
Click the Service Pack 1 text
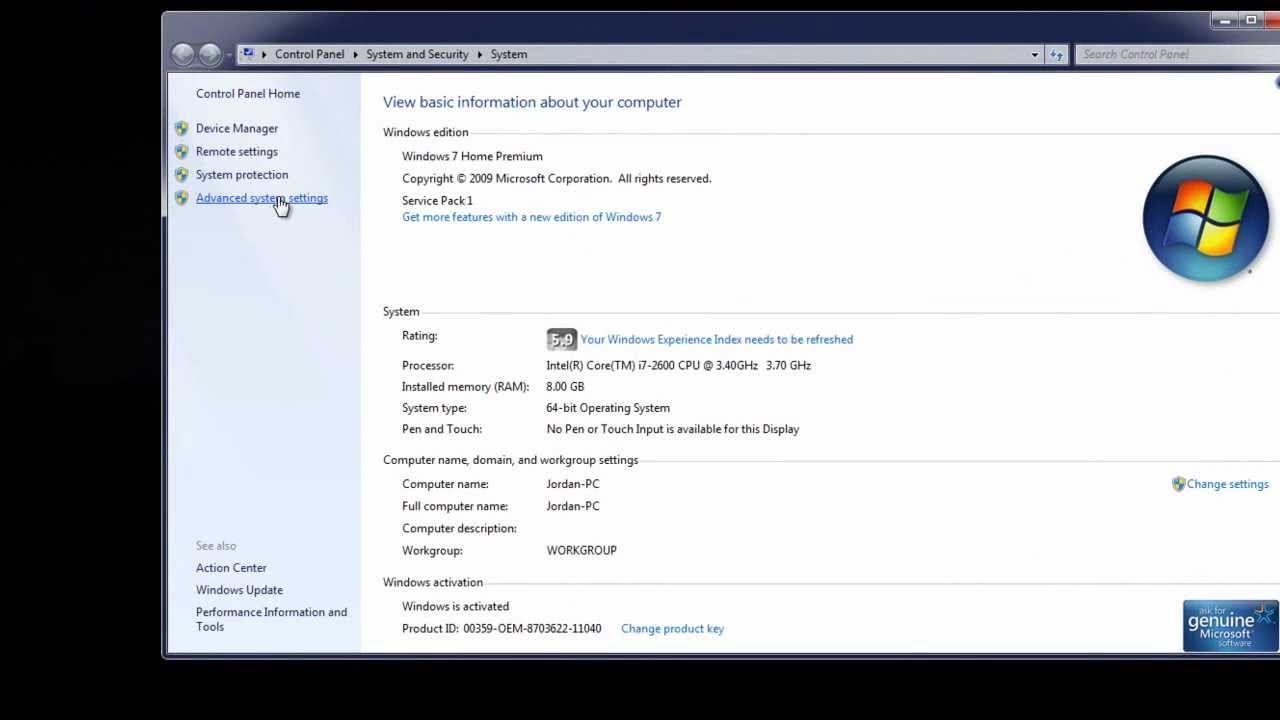[437, 200]
